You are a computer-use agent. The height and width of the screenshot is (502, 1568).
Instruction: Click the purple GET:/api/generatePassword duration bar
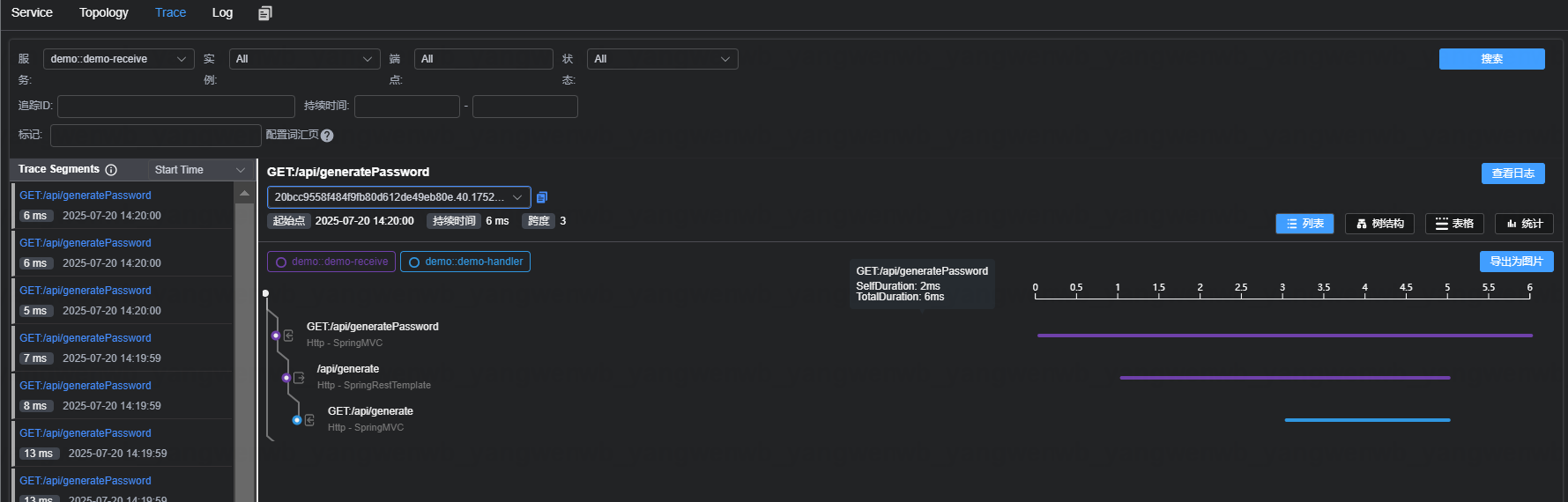(1284, 336)
